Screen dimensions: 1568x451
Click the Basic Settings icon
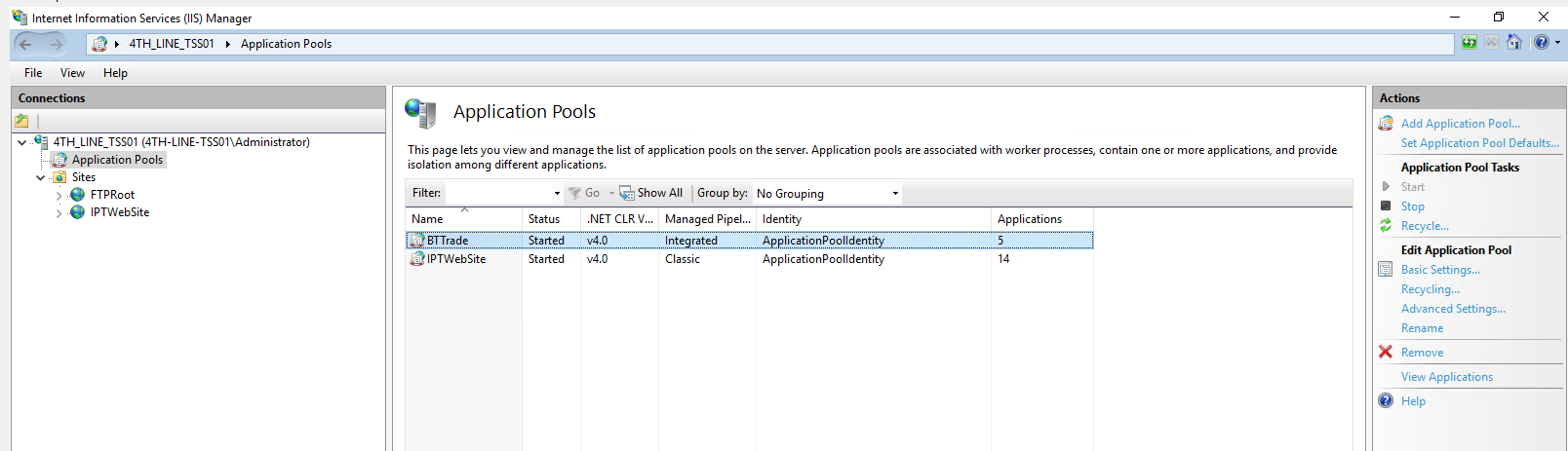[x=1386, y=270]
